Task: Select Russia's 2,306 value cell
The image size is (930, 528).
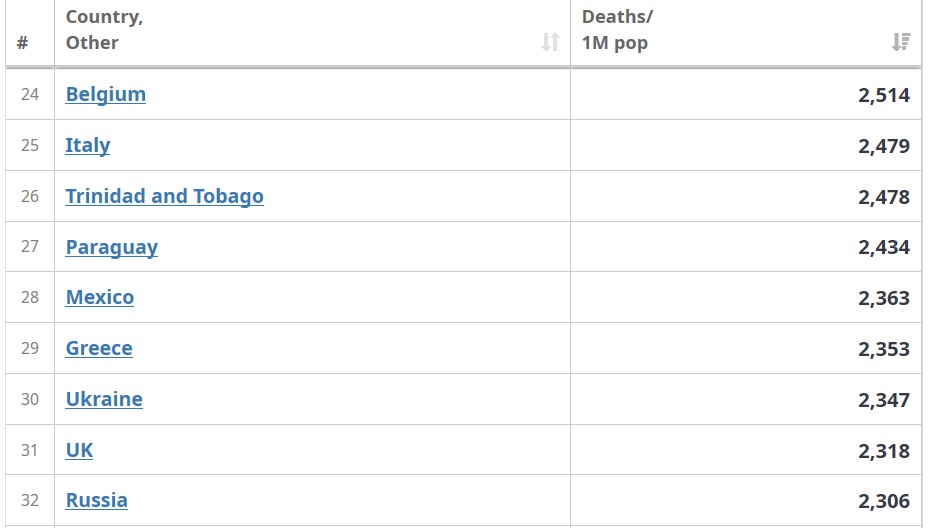Action: pyautogui.click(x=746, y=500)
